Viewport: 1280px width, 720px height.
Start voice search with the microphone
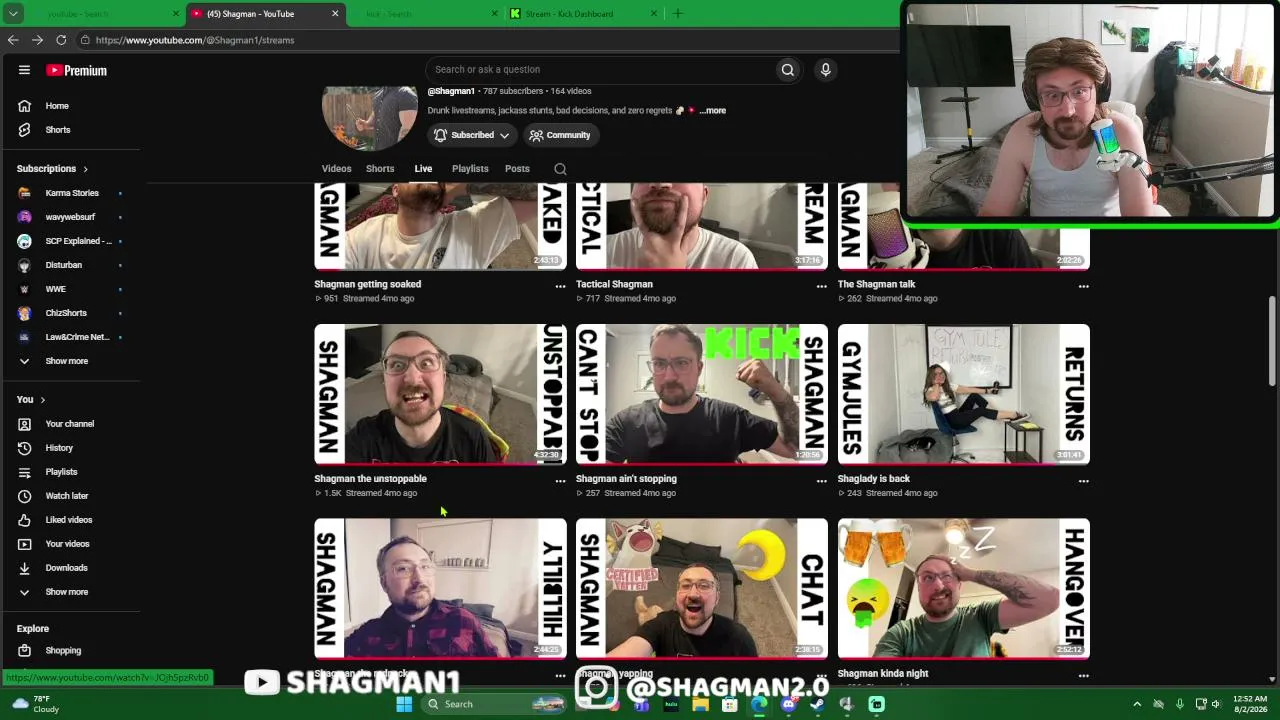(x=825, y=69)
